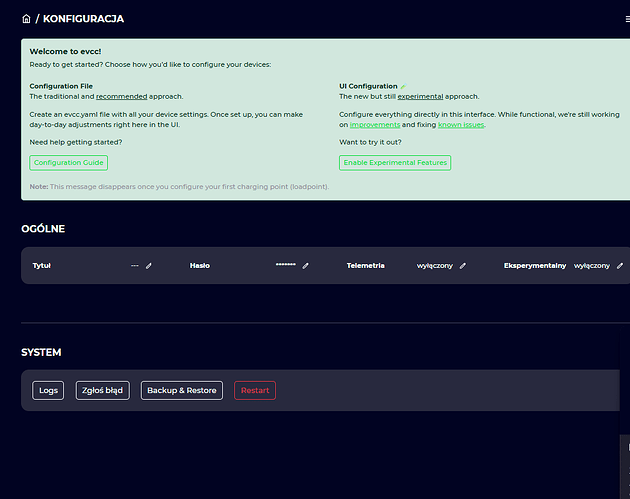
Task: Edit Telemetria setting via pencil icon
Action: click(x=463, y=266)
